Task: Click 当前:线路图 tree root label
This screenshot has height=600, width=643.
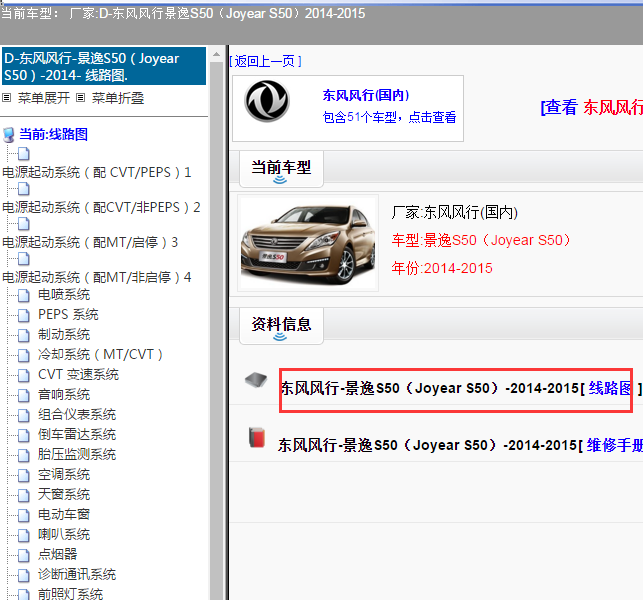Action: click(54, 135)
